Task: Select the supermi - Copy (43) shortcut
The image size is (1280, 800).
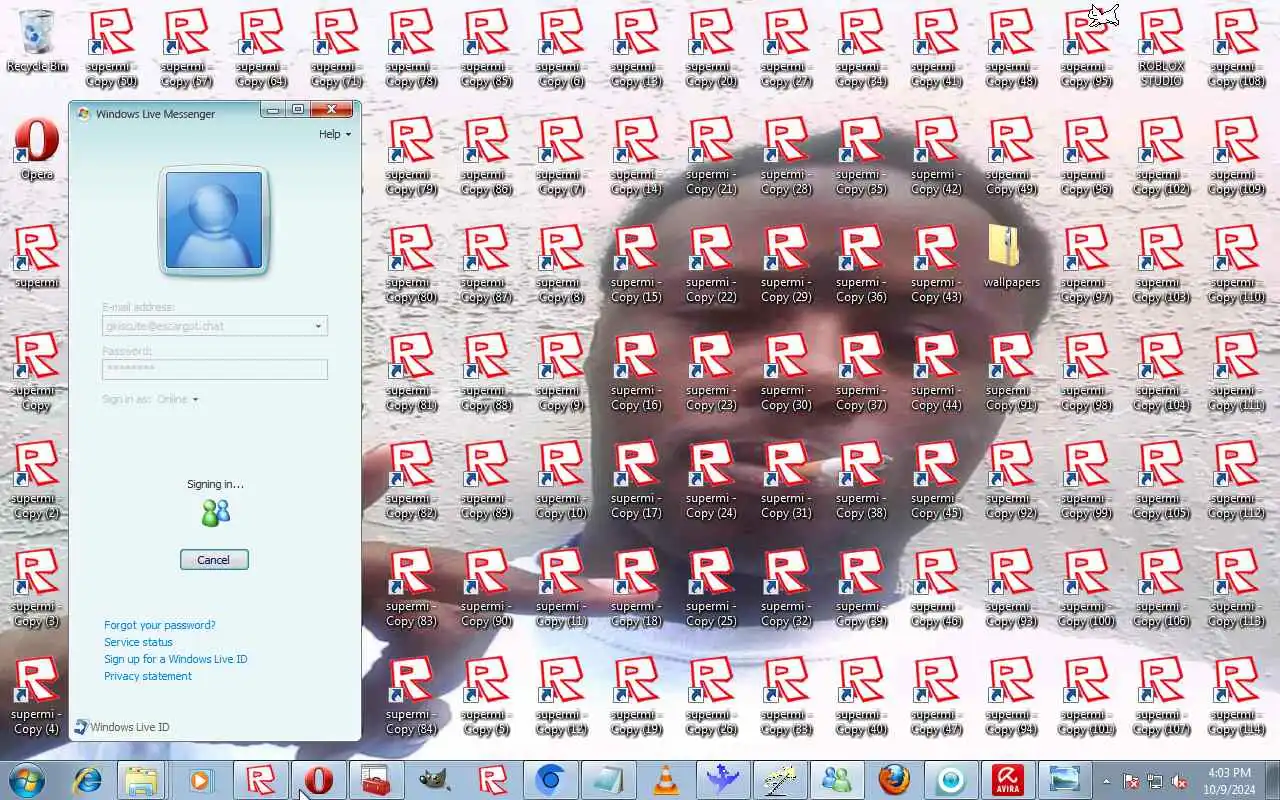Action: pos(937,263)
